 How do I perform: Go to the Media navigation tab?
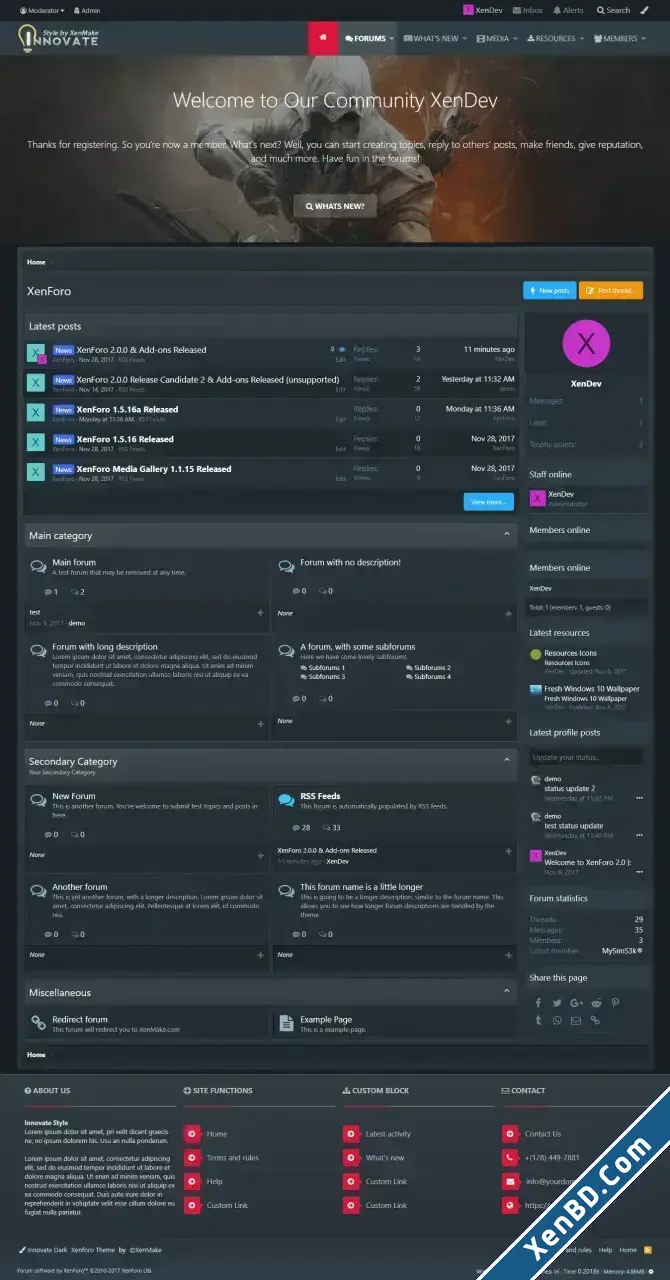click(x=493, y=38)
